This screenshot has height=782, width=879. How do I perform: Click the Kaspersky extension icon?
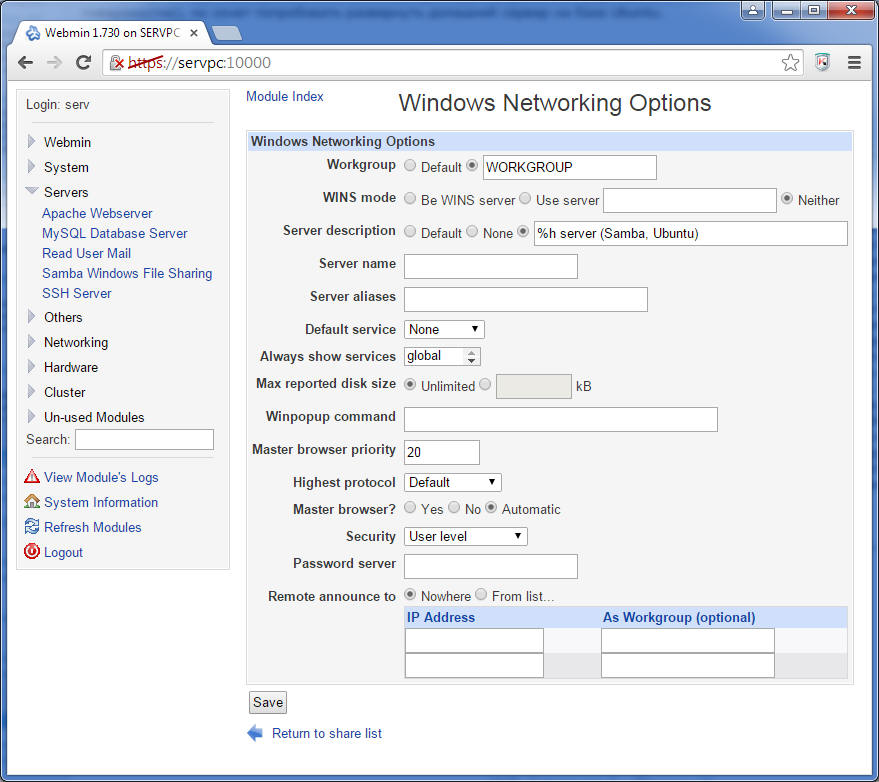[822, 62]
